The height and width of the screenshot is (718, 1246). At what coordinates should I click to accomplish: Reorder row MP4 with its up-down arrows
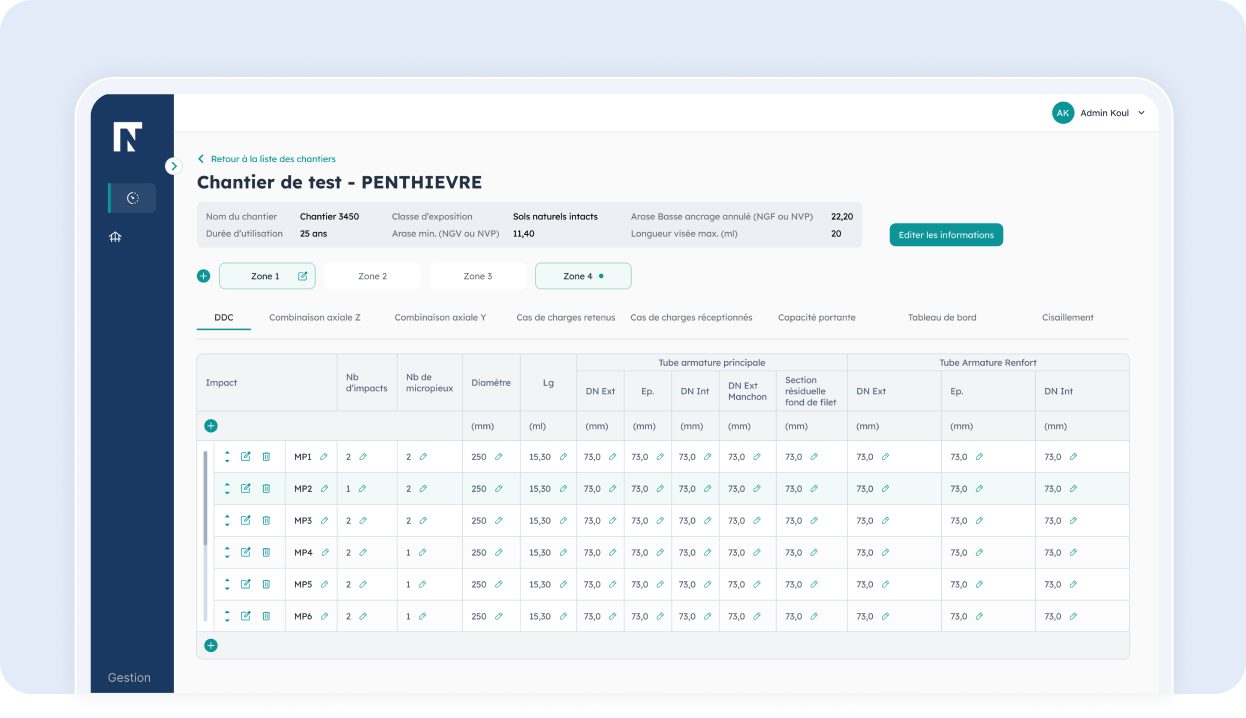[x=227, y=553]
